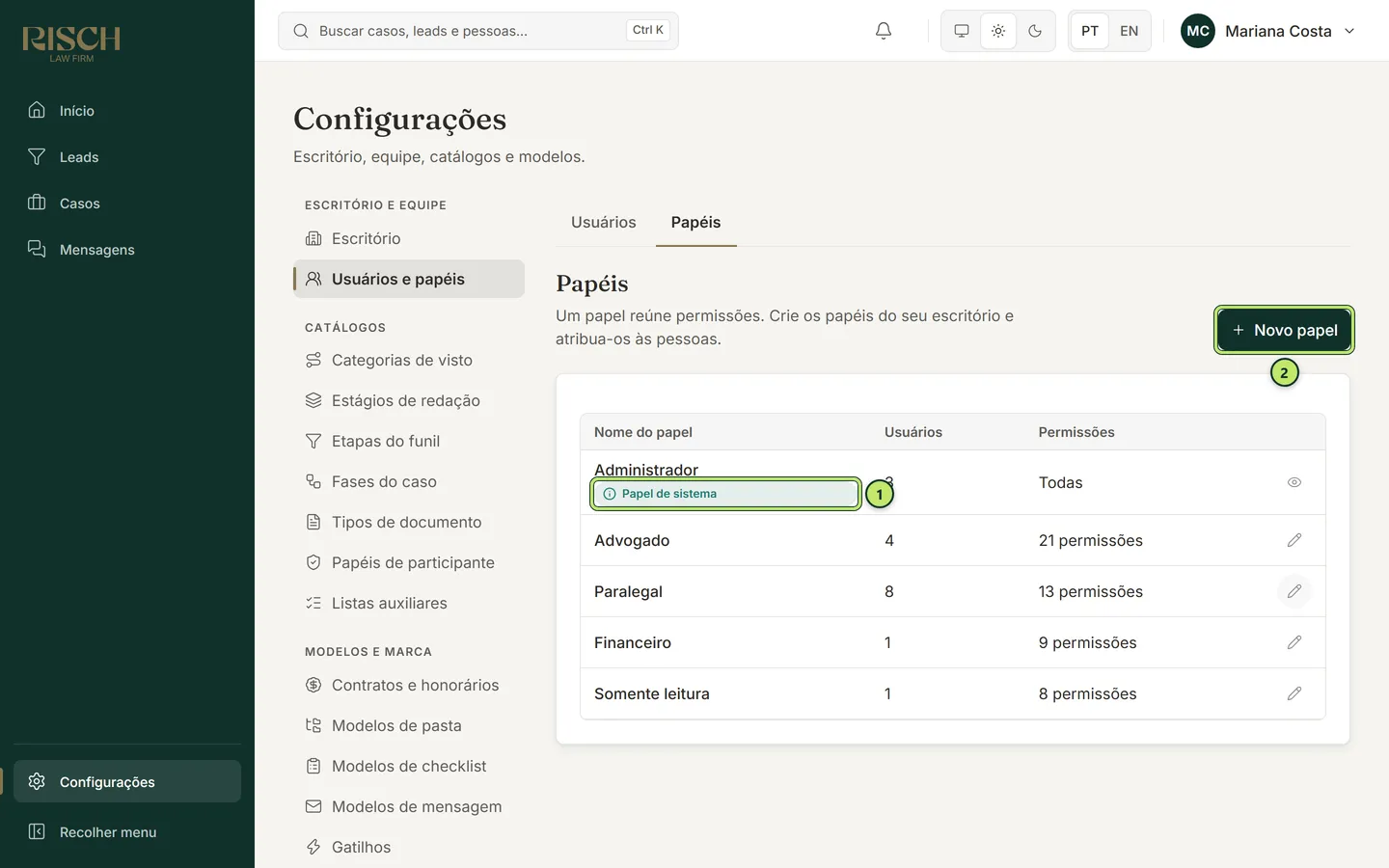
Task: Select the Papéis tab
Action: [x=696, y=223]
